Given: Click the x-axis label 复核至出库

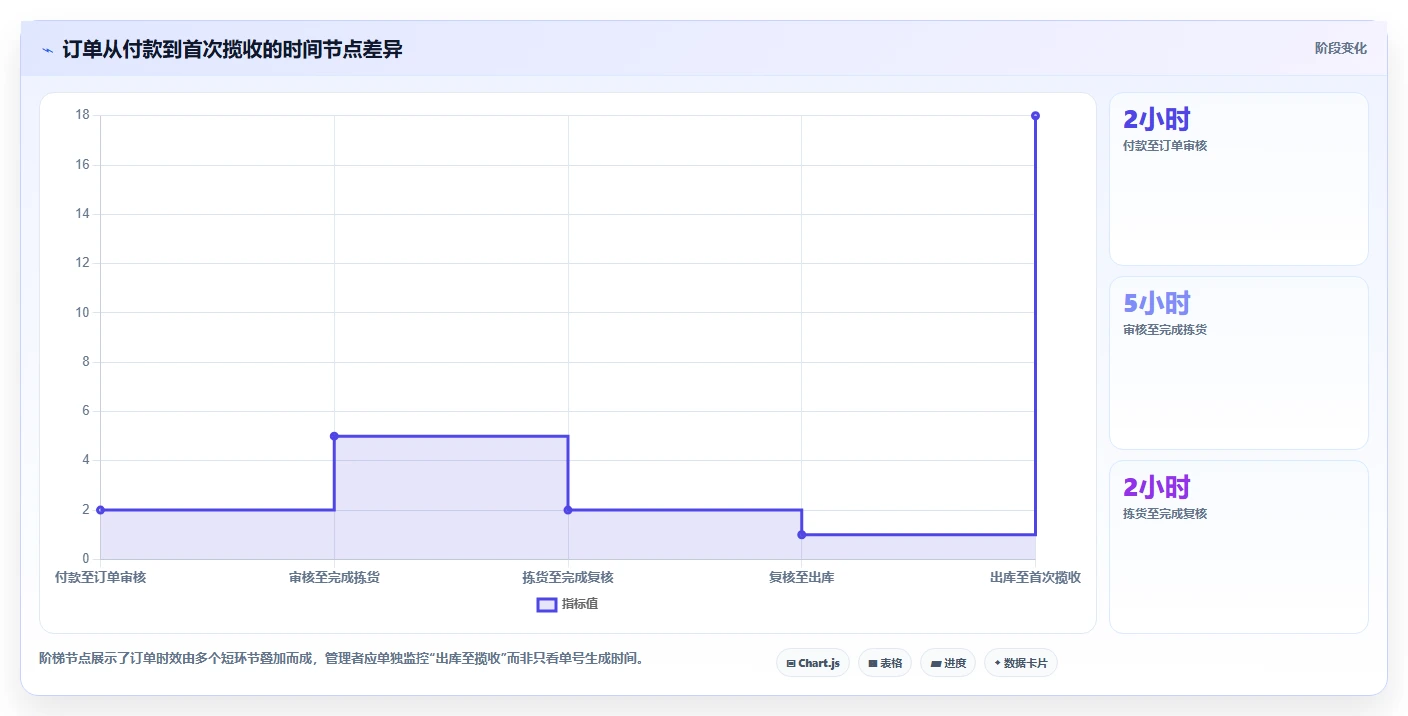Looking at the screenshot, I should (x=802, y=577).
